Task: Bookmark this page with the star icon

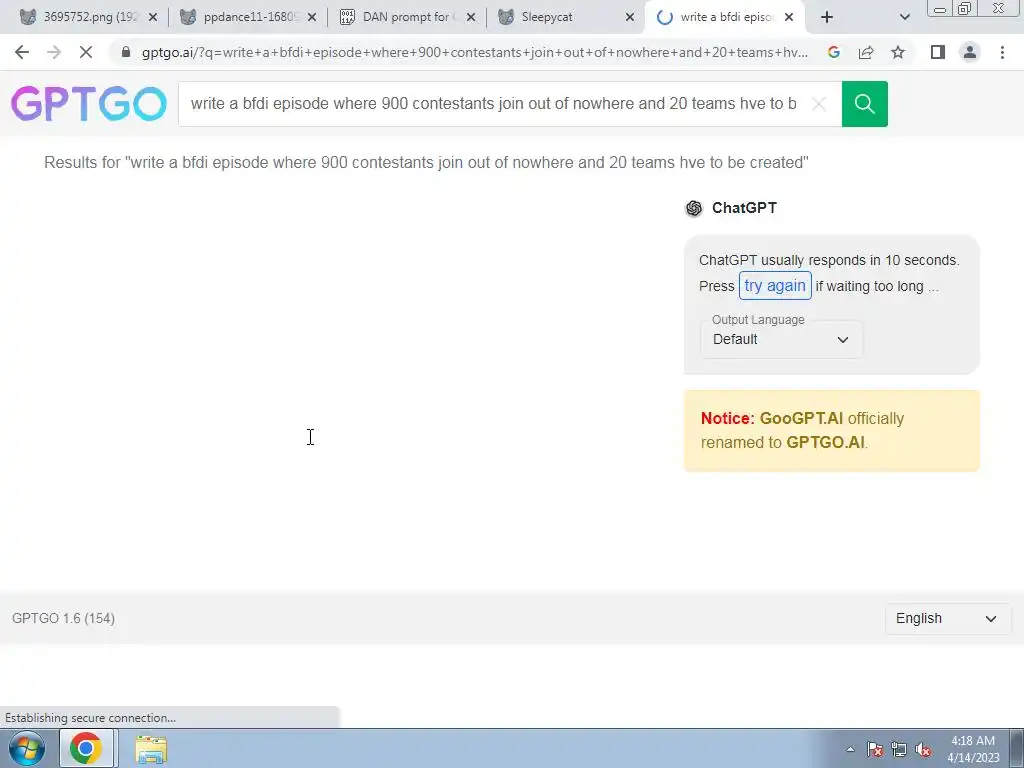Action: (x=898, y=52)
